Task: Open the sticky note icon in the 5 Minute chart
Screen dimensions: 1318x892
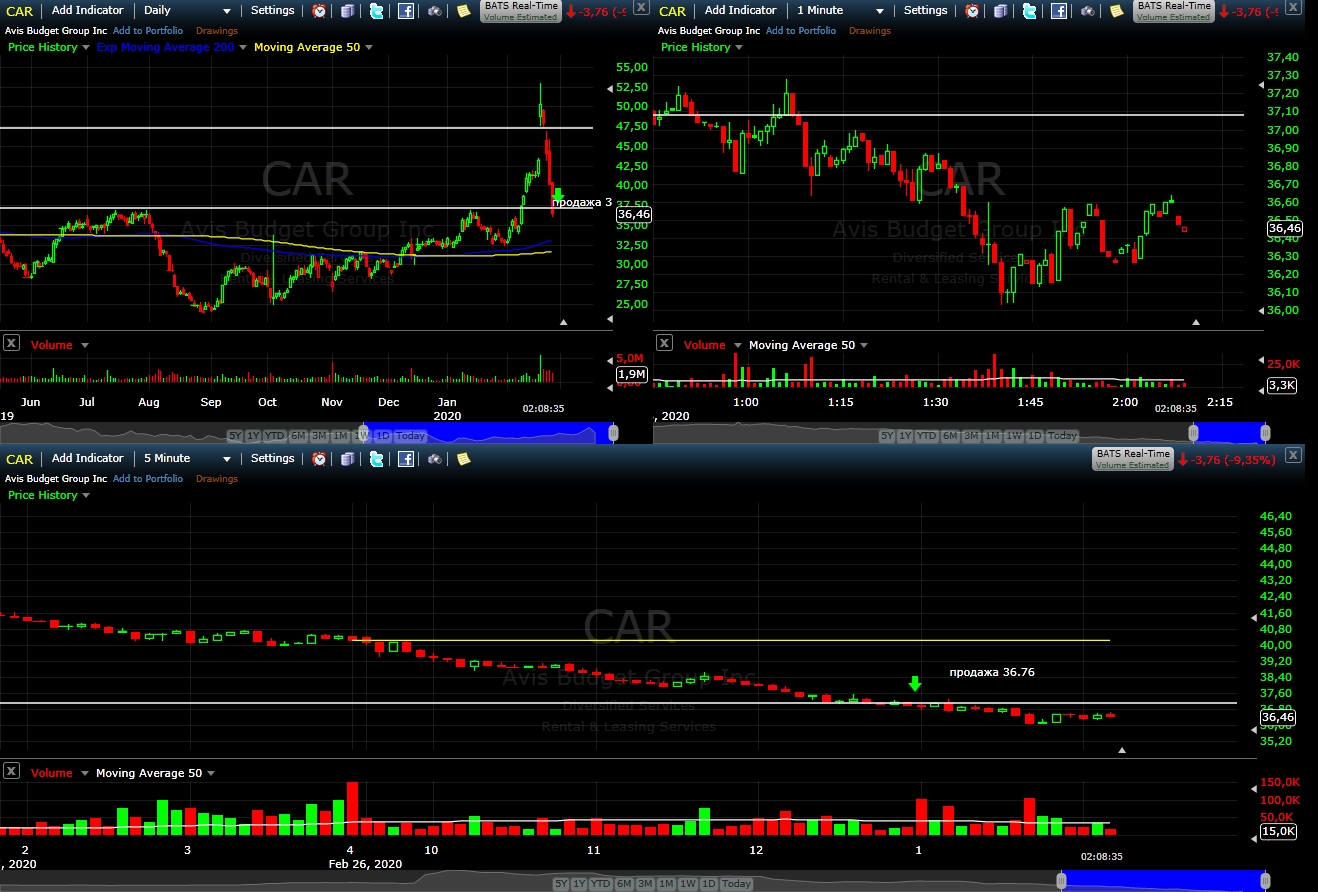Action: [463, 459]
